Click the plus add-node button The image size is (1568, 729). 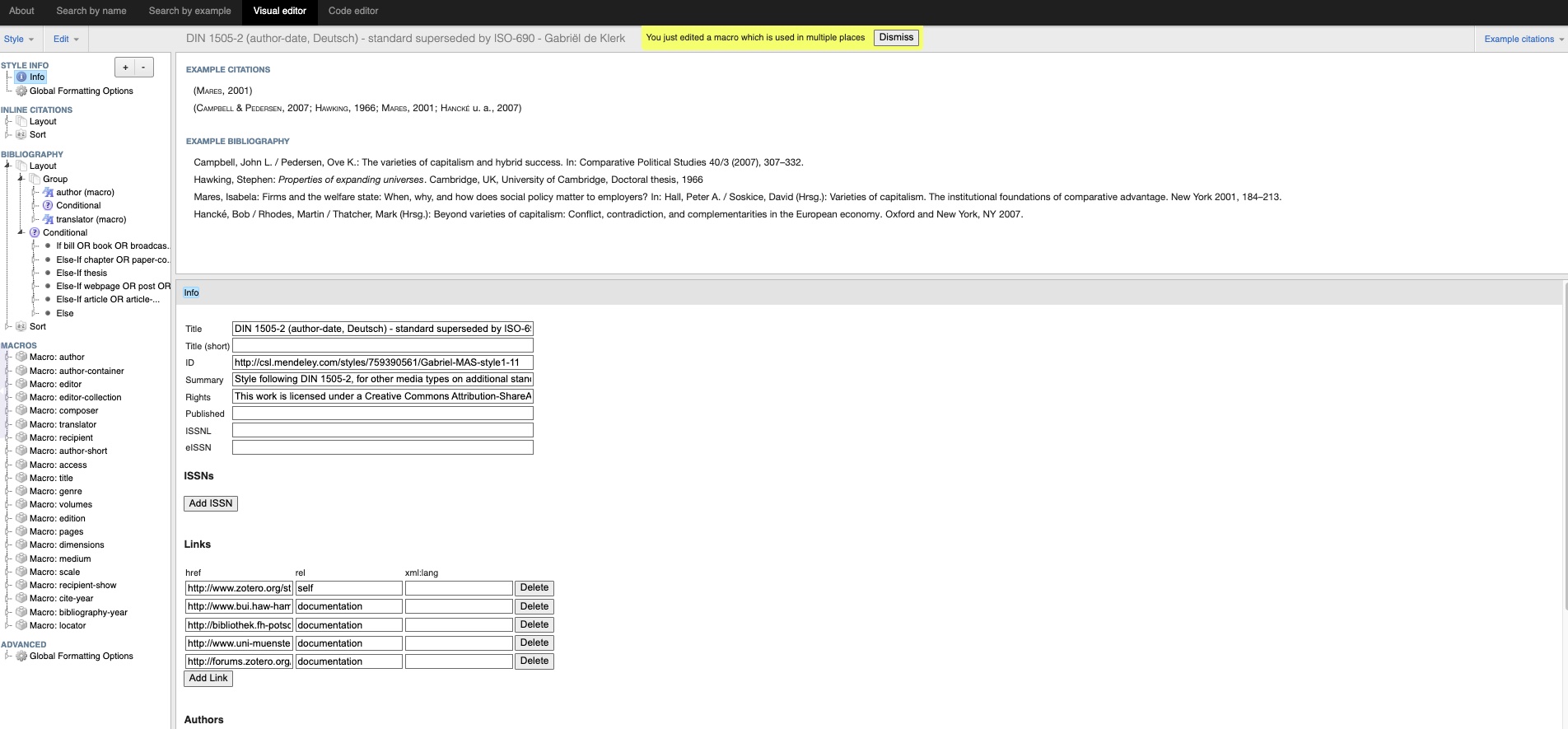[x=125, y=68]
